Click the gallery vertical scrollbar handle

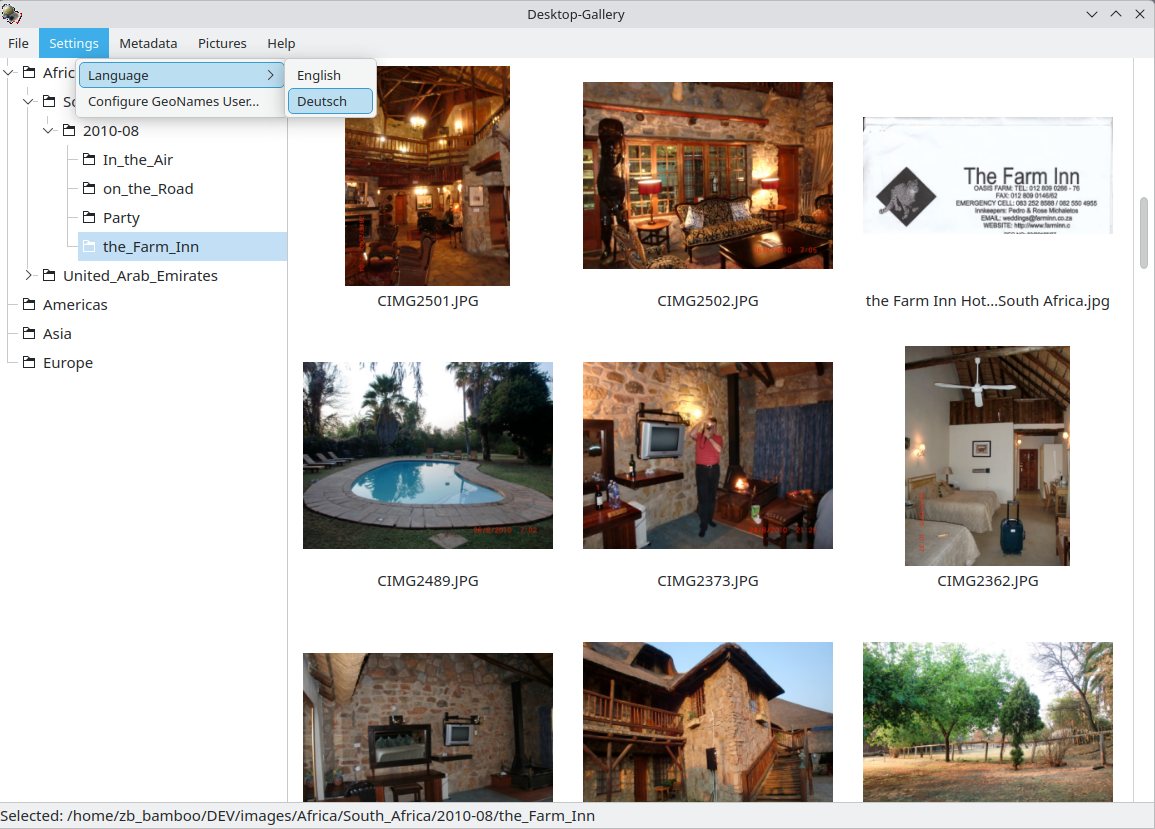click(1143, 232)
